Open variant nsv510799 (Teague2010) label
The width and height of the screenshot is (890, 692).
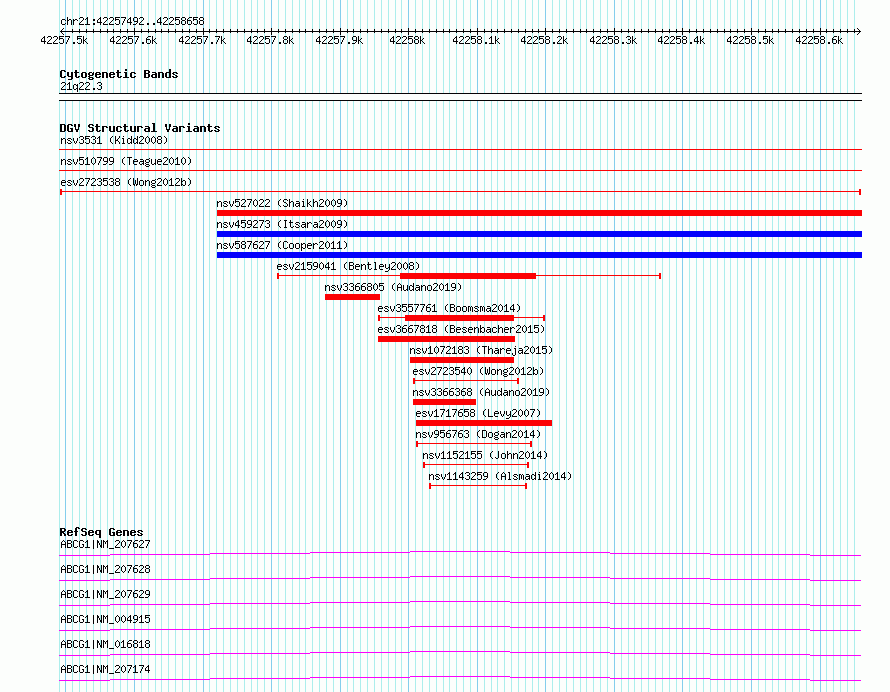126,161
